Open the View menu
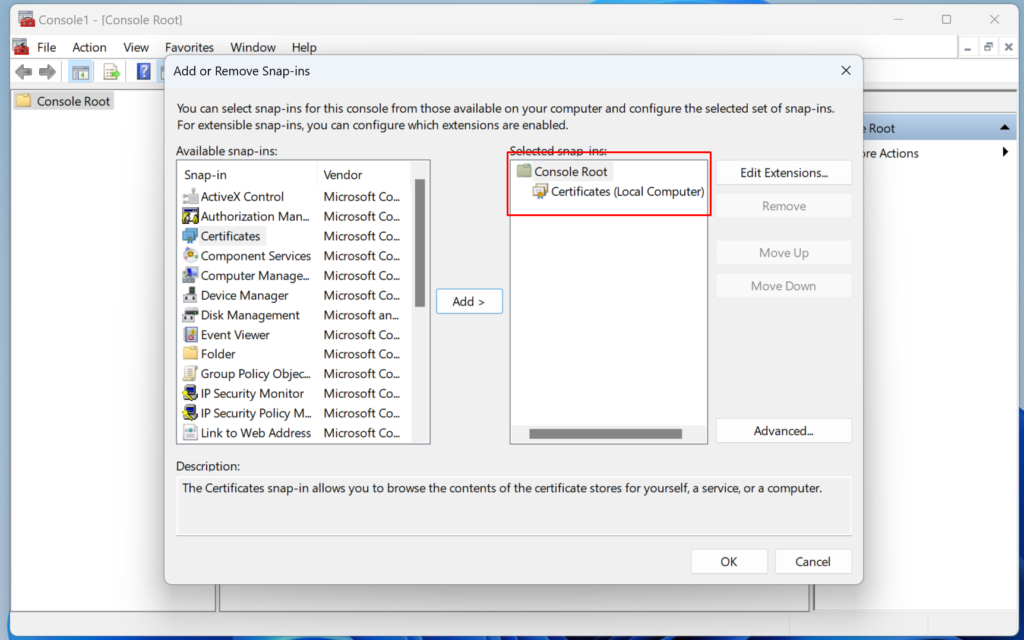 pyautogui.click(x=136, y=47)
